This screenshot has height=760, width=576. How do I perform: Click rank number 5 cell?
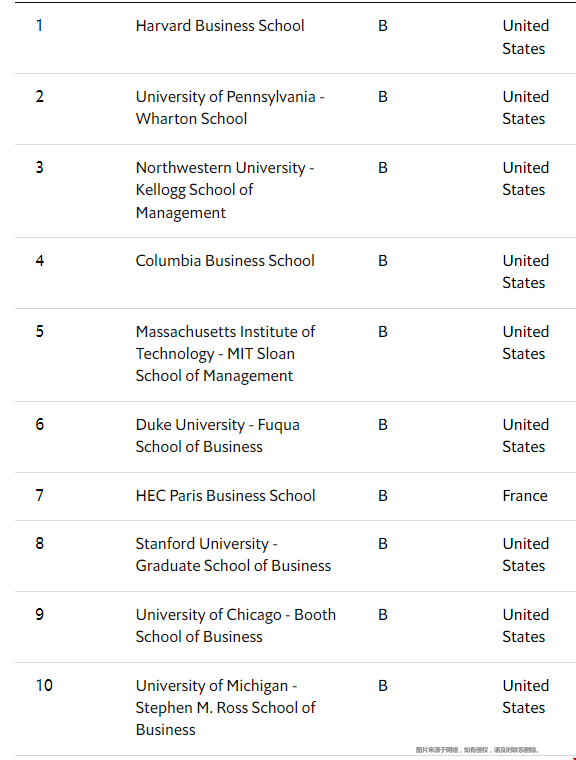pyautogui.click(x=39, y=332)
